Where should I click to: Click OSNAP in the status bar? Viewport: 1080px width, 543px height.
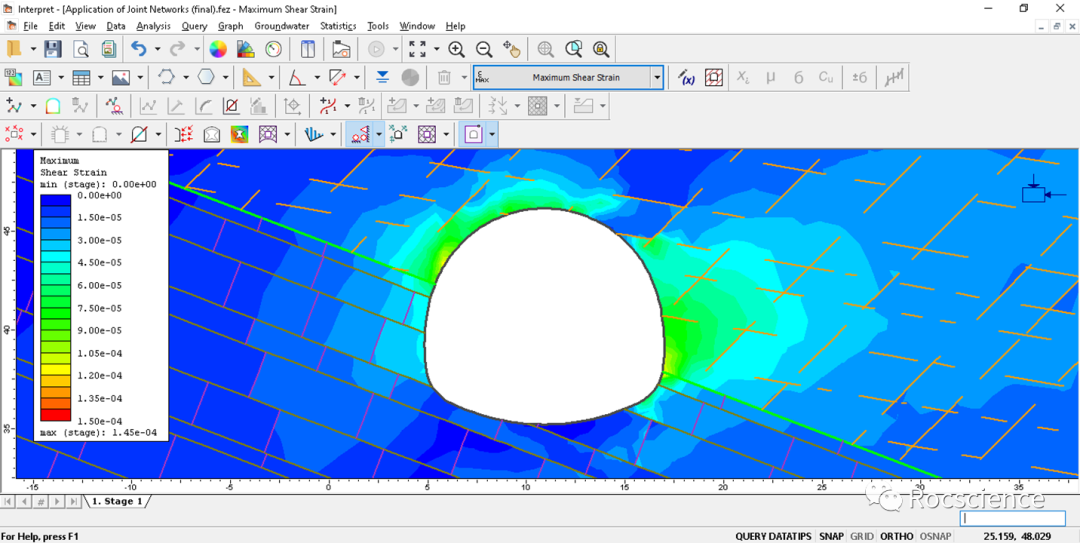tap(935, 536)
